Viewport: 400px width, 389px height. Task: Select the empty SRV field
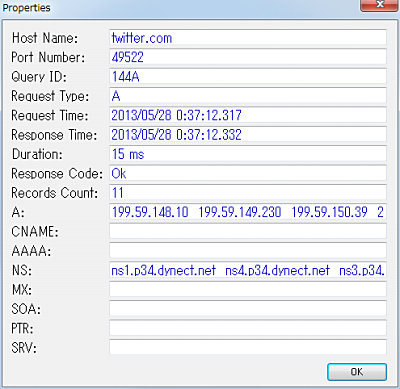click(248, 347)
